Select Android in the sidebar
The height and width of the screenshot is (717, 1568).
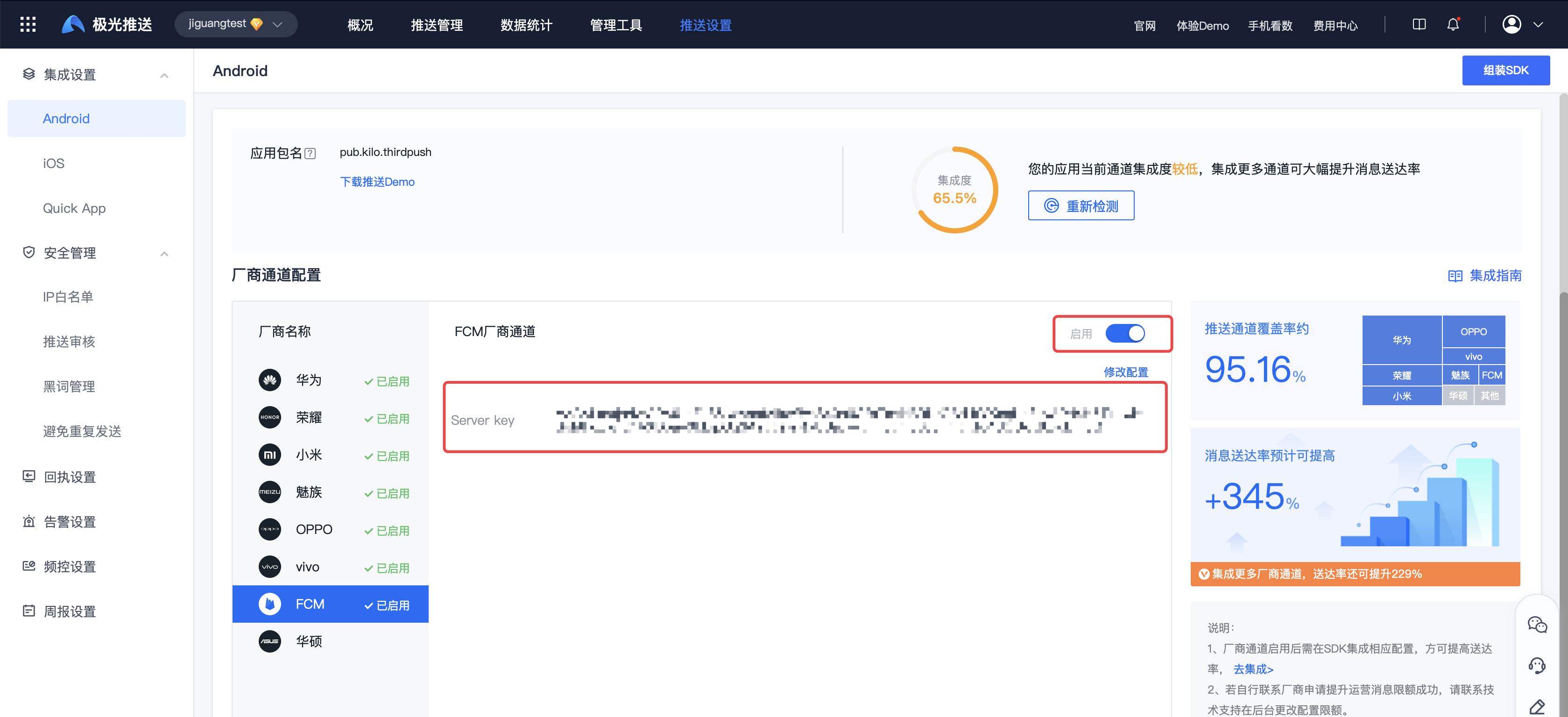click(x=96, y=119)
